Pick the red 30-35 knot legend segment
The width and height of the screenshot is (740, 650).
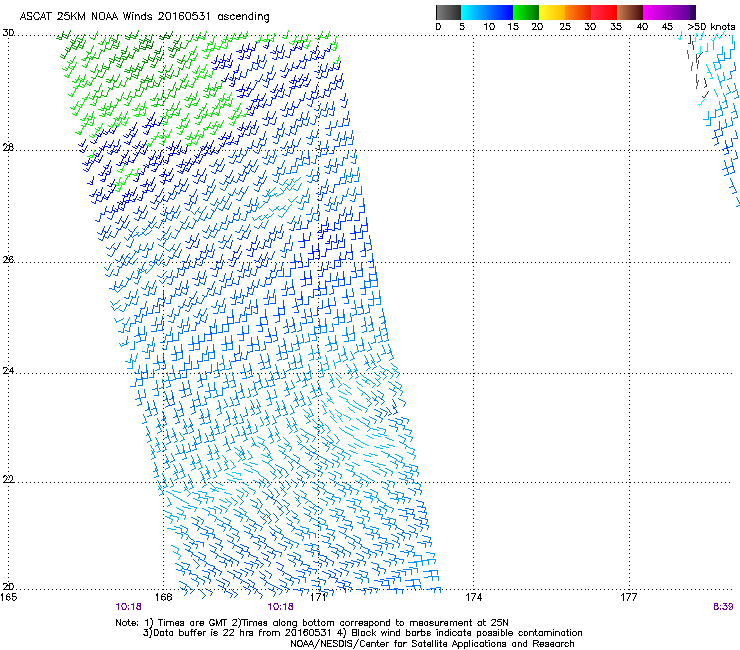coord(604,12)
